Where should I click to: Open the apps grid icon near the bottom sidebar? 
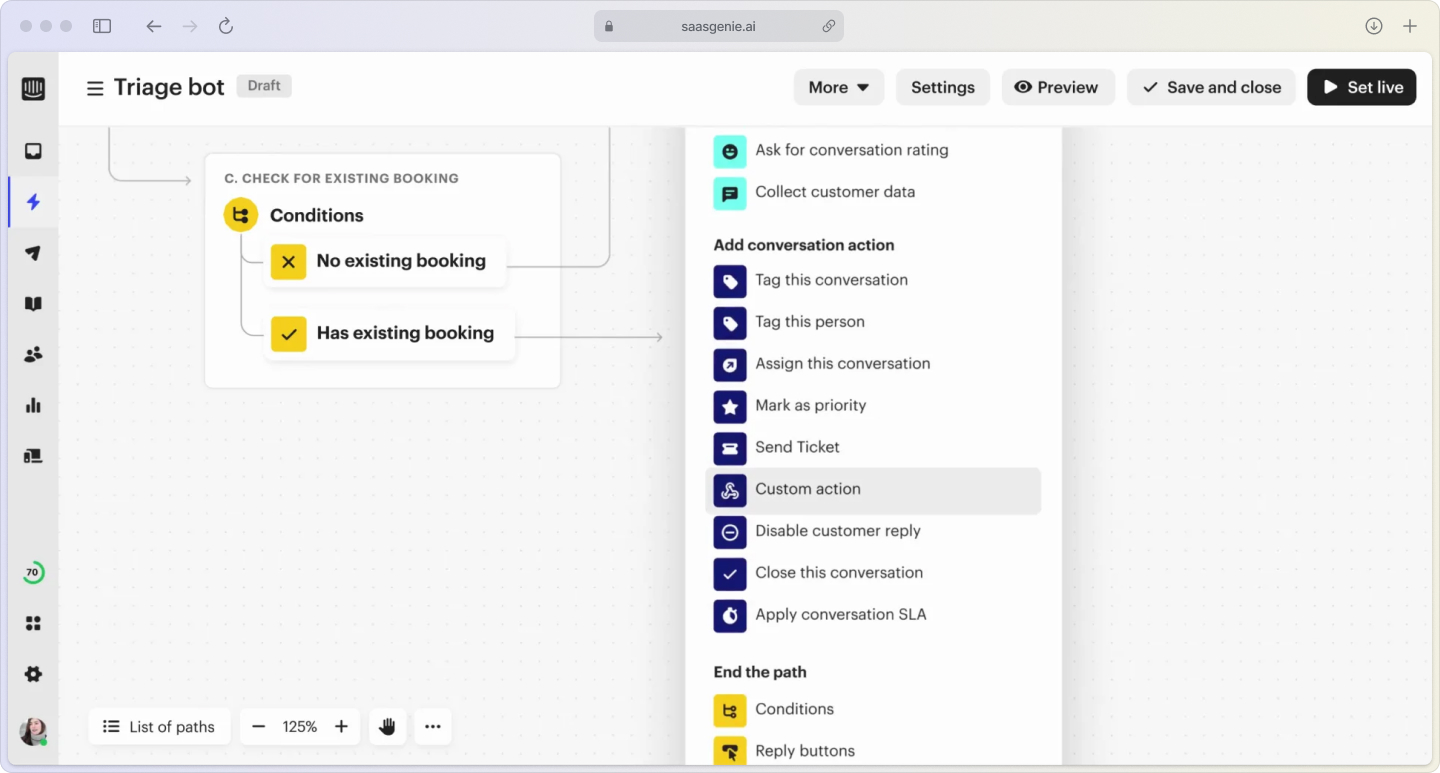33,622
